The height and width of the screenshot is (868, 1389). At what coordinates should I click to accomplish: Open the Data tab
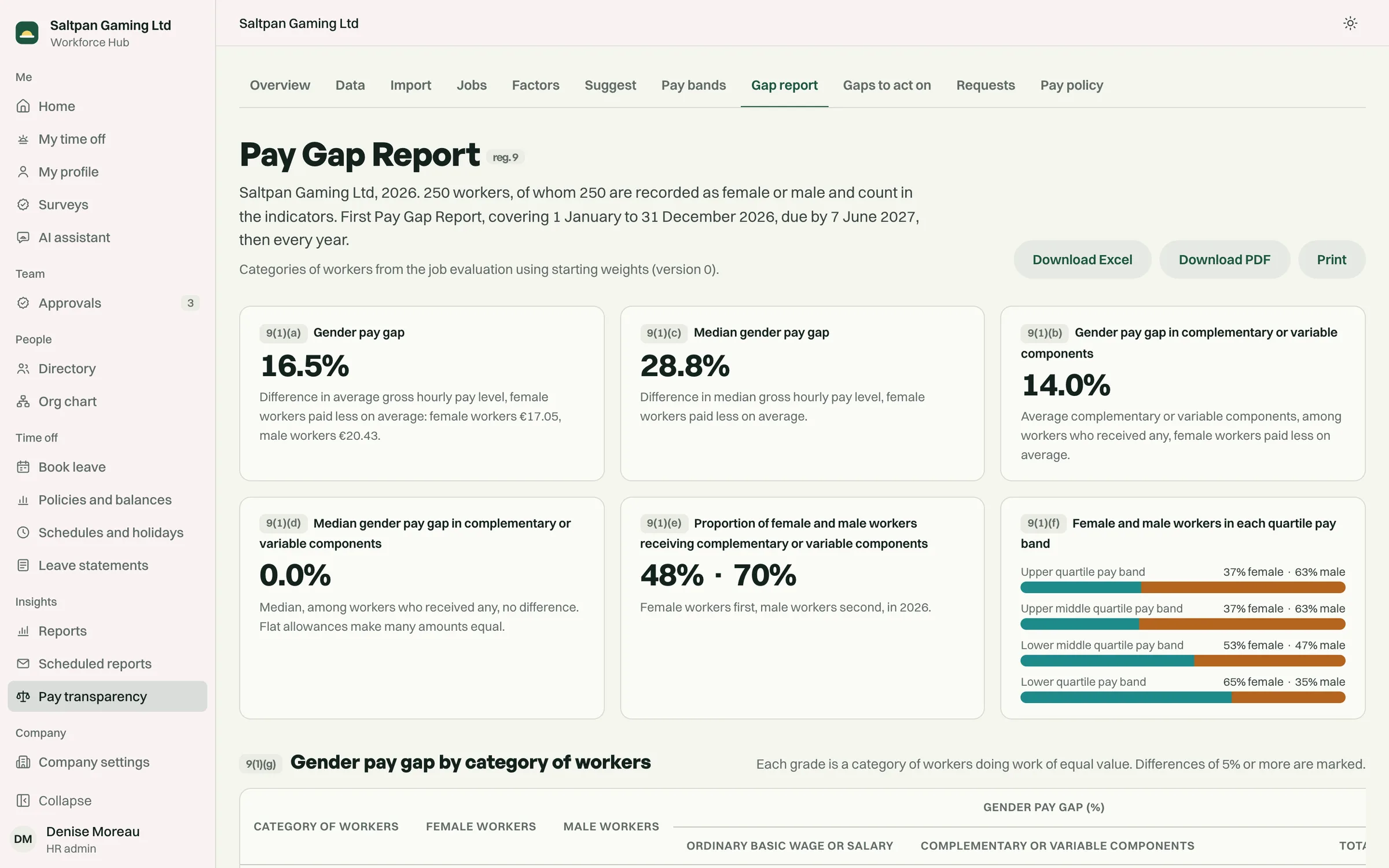(x=350, y=85)
